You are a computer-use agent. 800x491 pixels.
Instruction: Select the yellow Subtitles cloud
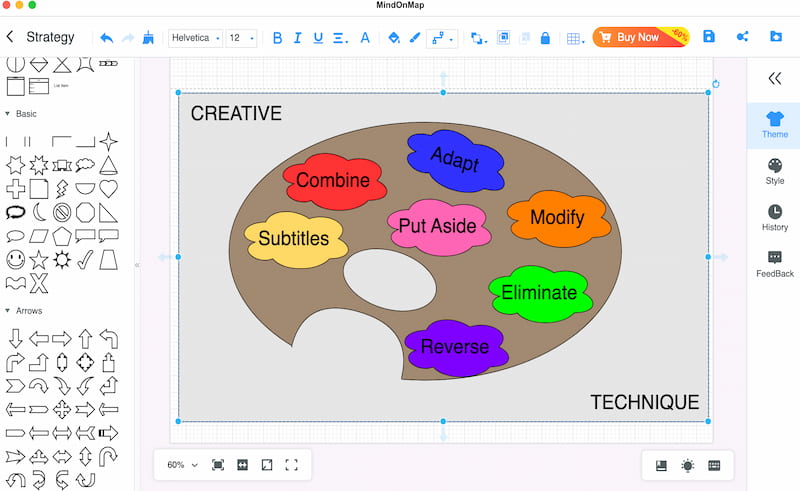pos(295,239)
